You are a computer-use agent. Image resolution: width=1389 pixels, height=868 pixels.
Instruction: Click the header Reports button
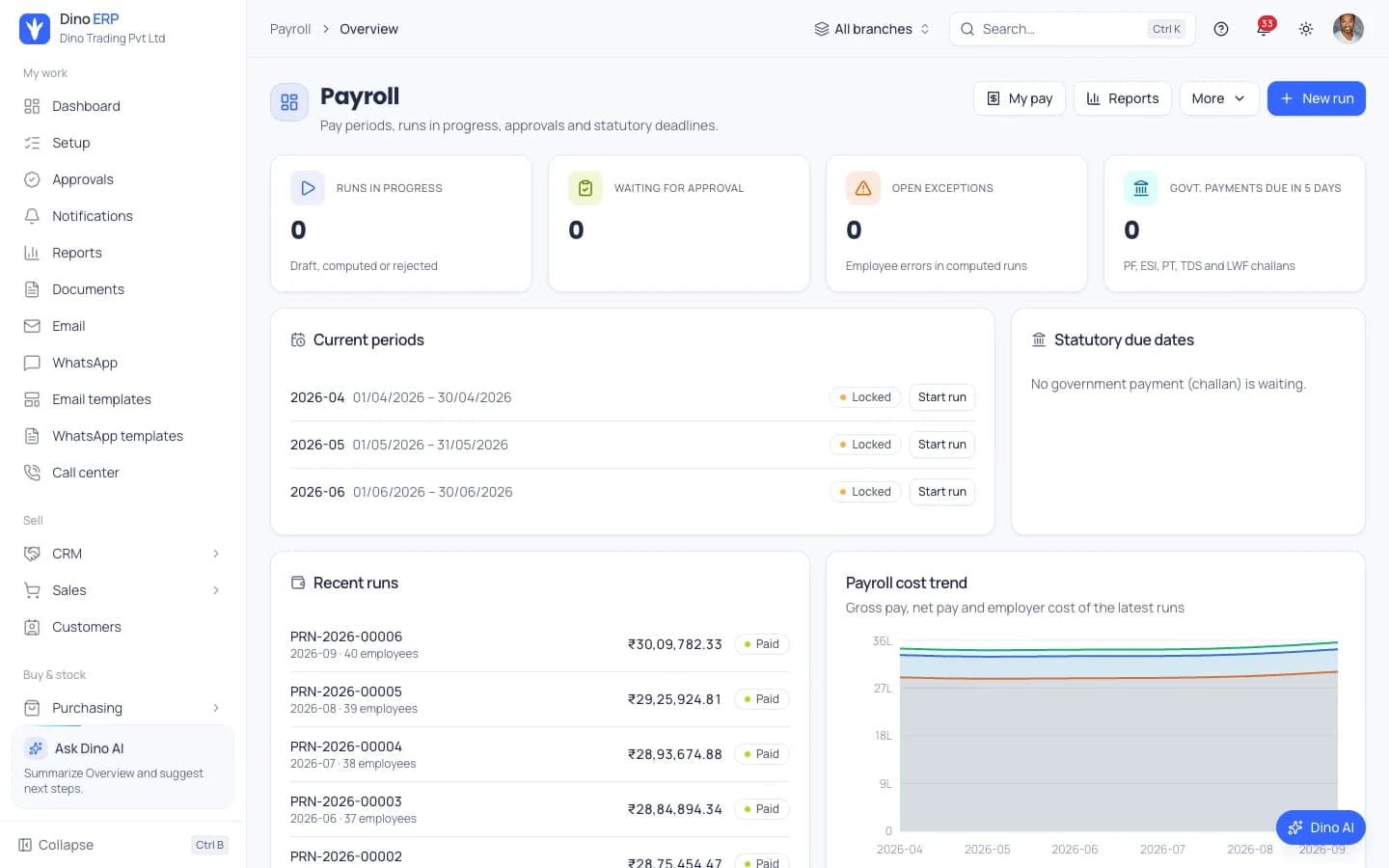[1123, 98]
